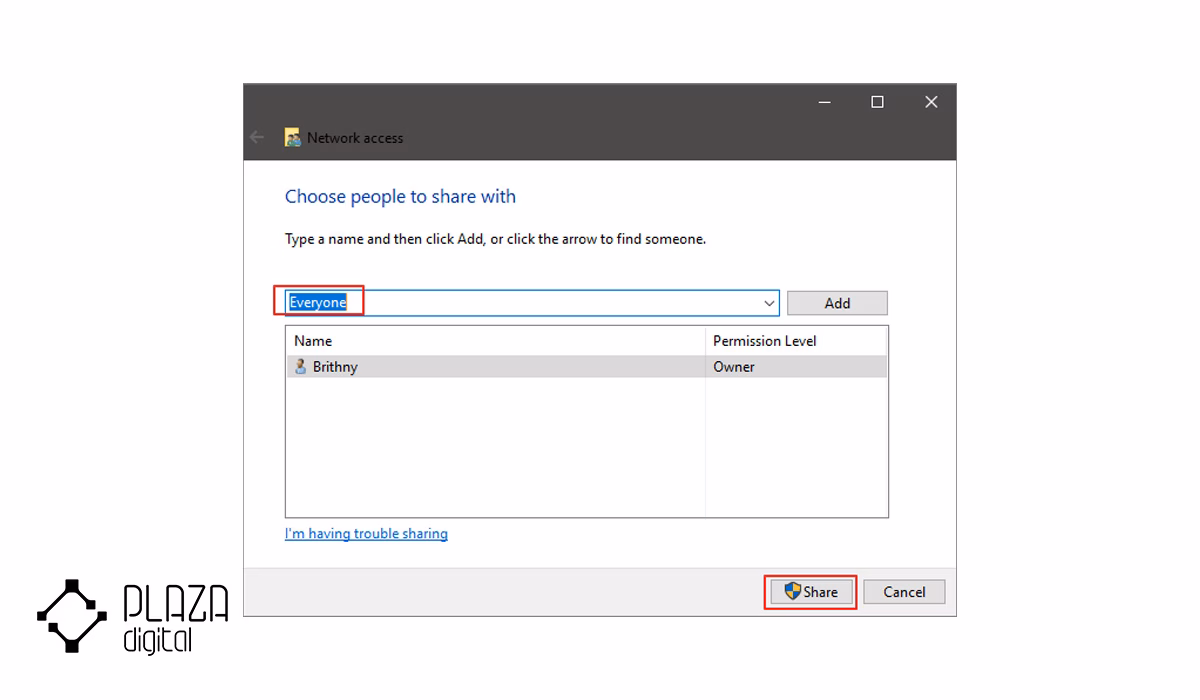
Task: Click the back arrow in title bar
Action: click(x=257, y=138)
